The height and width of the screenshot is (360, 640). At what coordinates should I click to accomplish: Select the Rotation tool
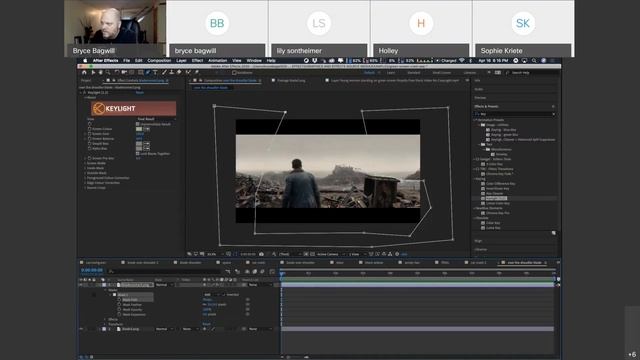click(117, 72)
